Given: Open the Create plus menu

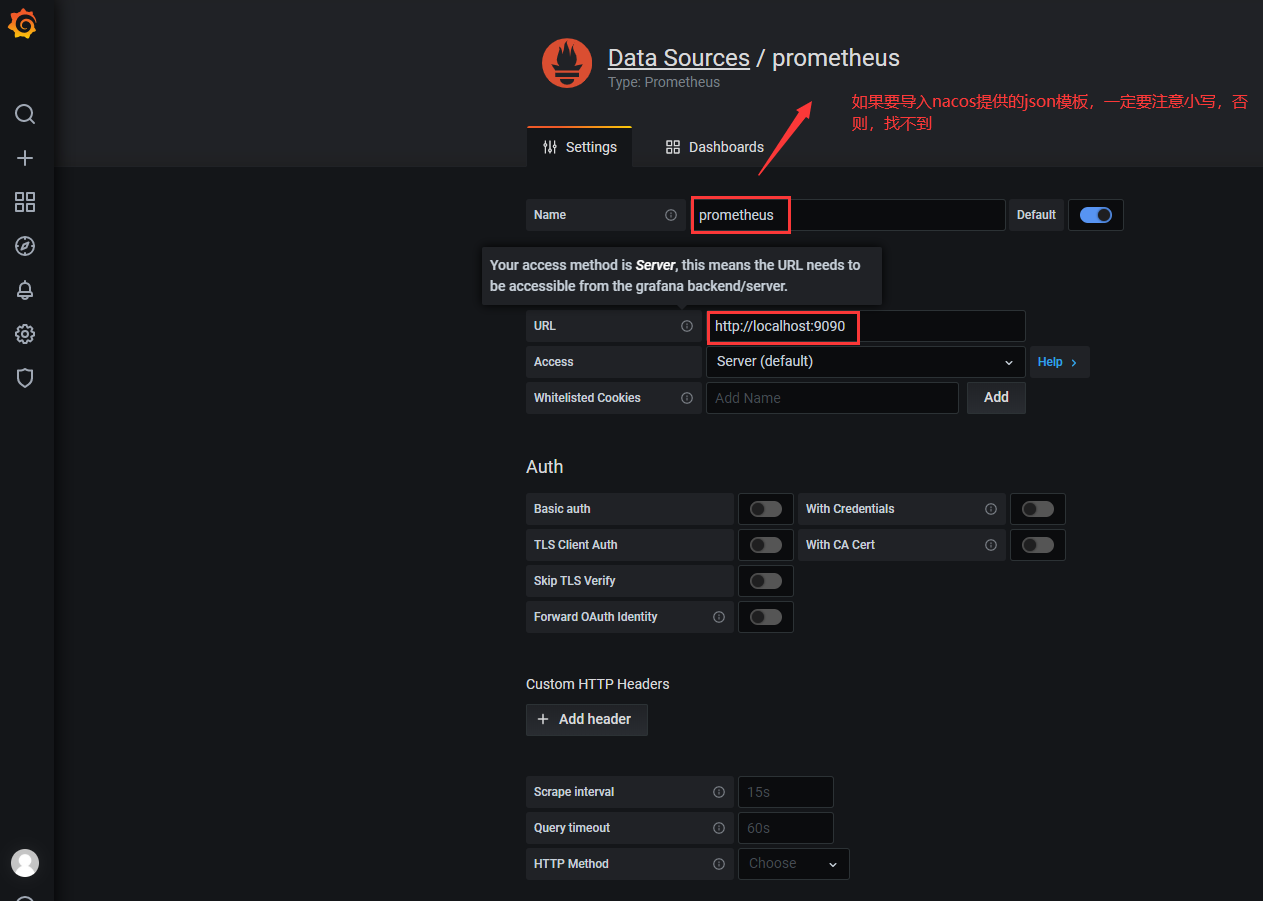Looking at the screenshot, I should 25,158.
